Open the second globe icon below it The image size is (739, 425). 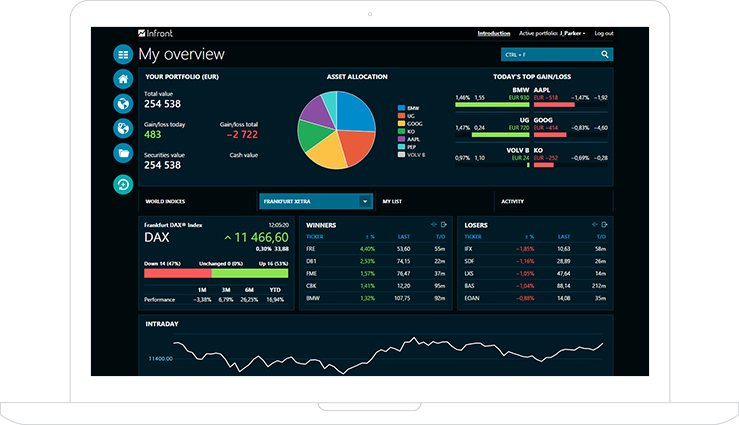click(123, 128)
